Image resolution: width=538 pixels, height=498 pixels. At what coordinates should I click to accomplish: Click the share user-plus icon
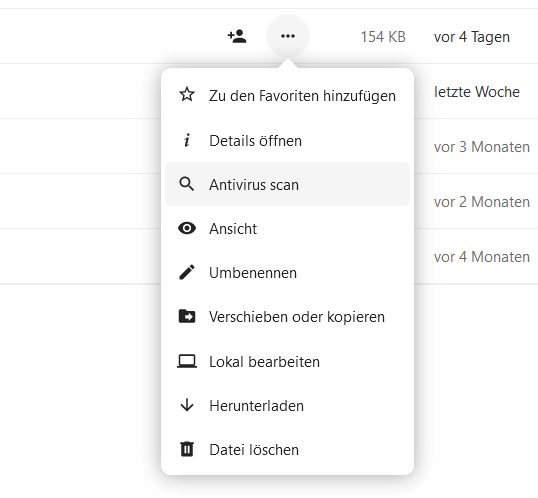tap(237, 36)
